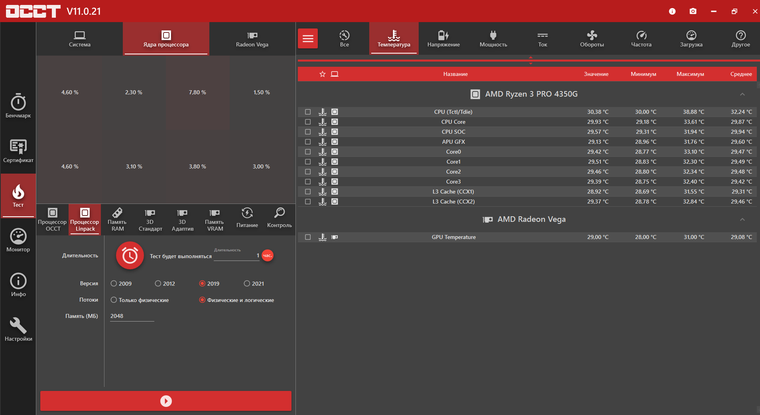Show Частота sensors category
This screenshot has width=760, height=415.
pyautogui.click(x=641, y=39)
